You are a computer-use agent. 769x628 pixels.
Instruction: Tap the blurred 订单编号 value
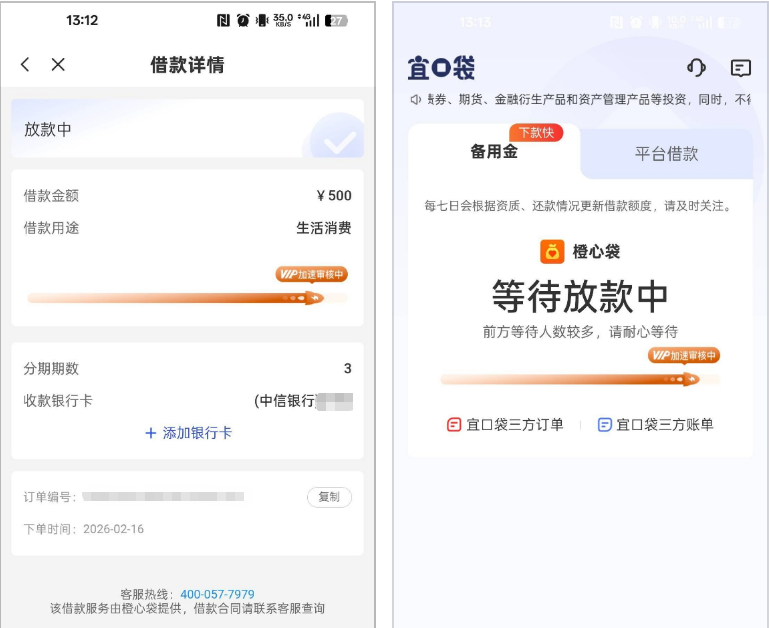pos(163,497)
